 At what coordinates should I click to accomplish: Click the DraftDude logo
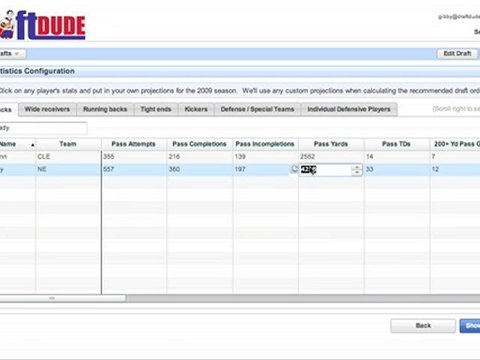43,26
